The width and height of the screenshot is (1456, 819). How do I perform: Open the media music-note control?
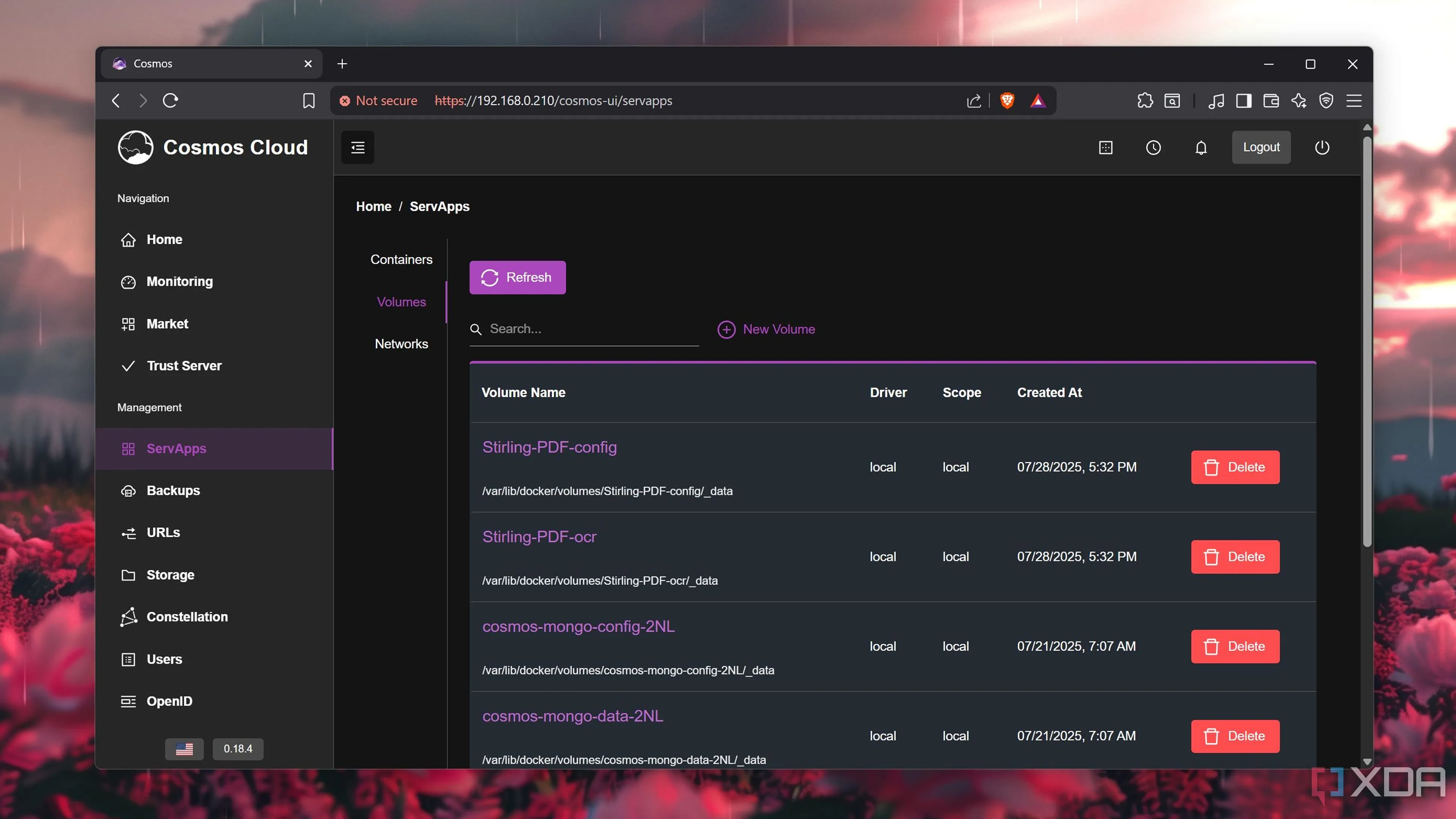coord(1216,100)
